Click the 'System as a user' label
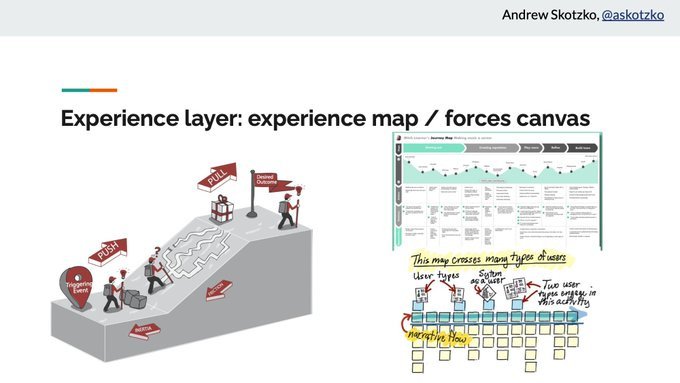 [x=489, y=278]
